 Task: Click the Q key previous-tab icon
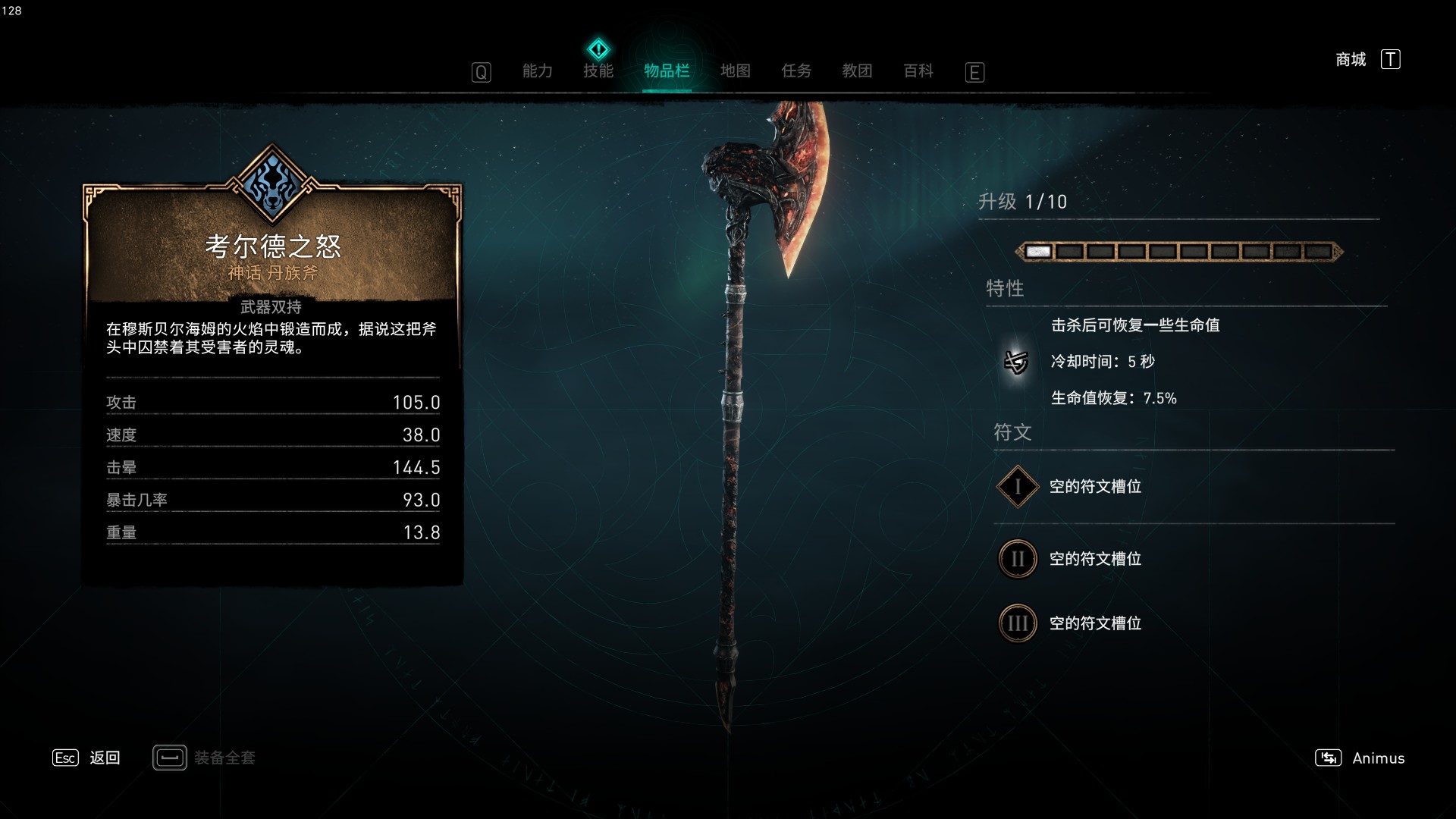pyautogui.click(x=481, y=72)
